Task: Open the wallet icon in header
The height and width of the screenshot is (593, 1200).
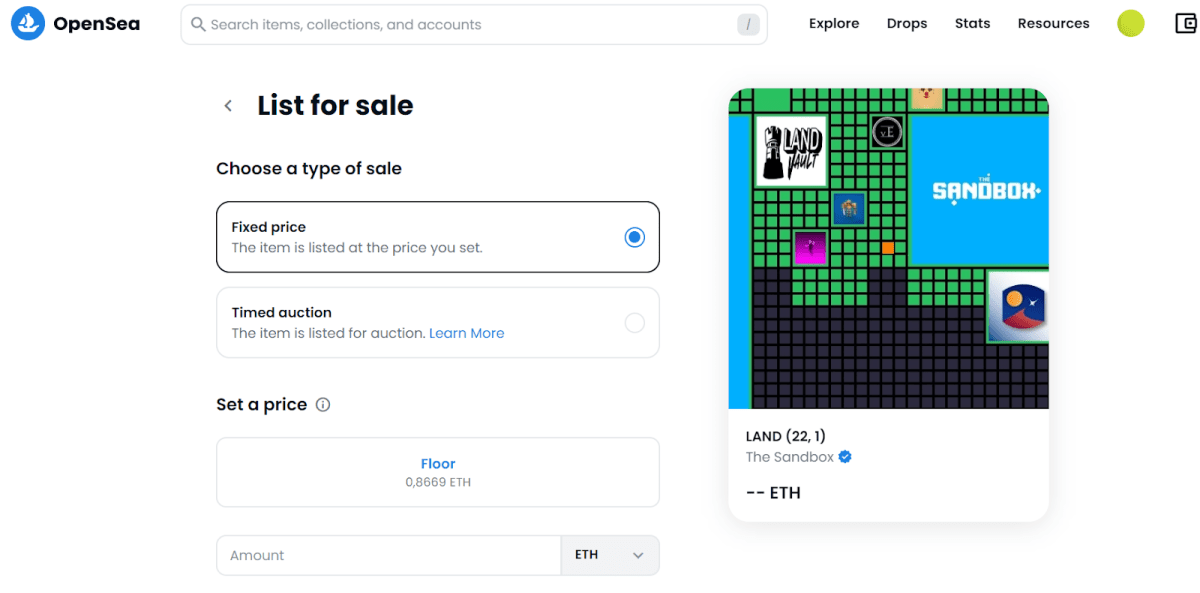Action: click(x=1186, y=24)
